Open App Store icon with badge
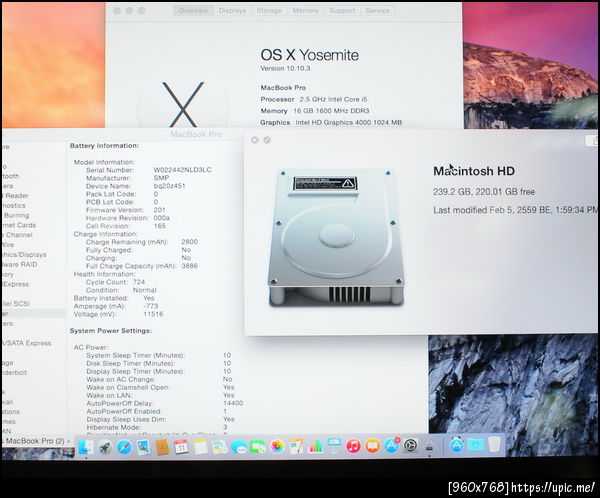This screenshot has width=600, height=498. 391,446
